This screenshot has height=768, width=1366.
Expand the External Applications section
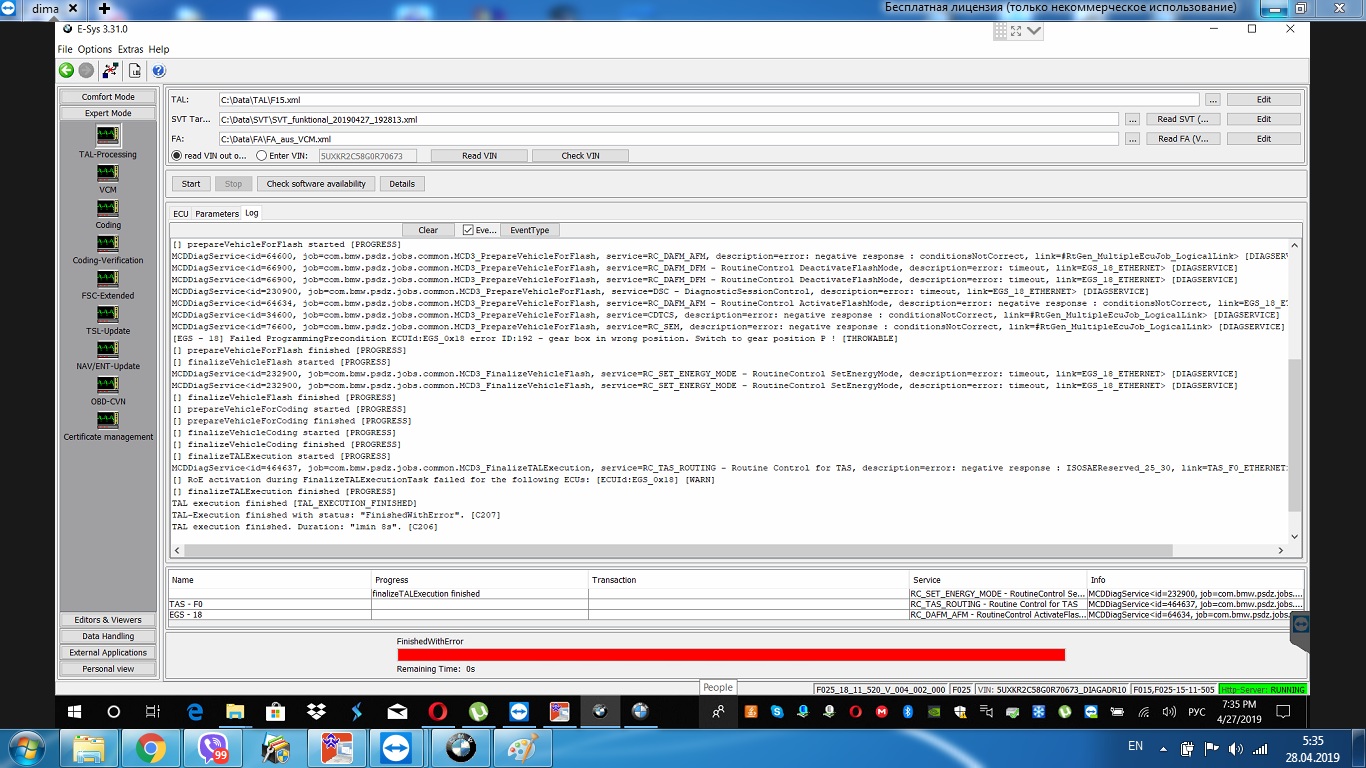108,652
